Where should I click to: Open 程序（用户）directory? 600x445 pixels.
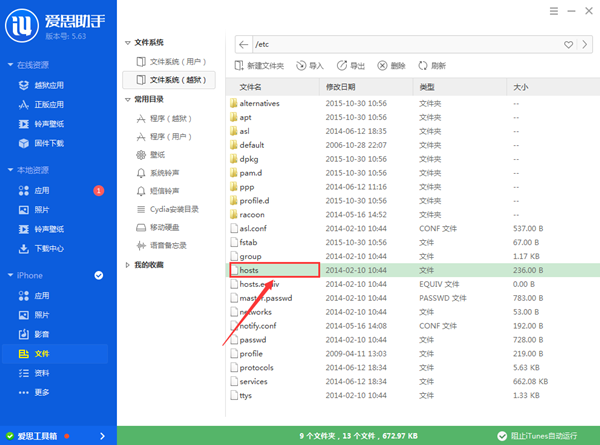coord(164,137)
